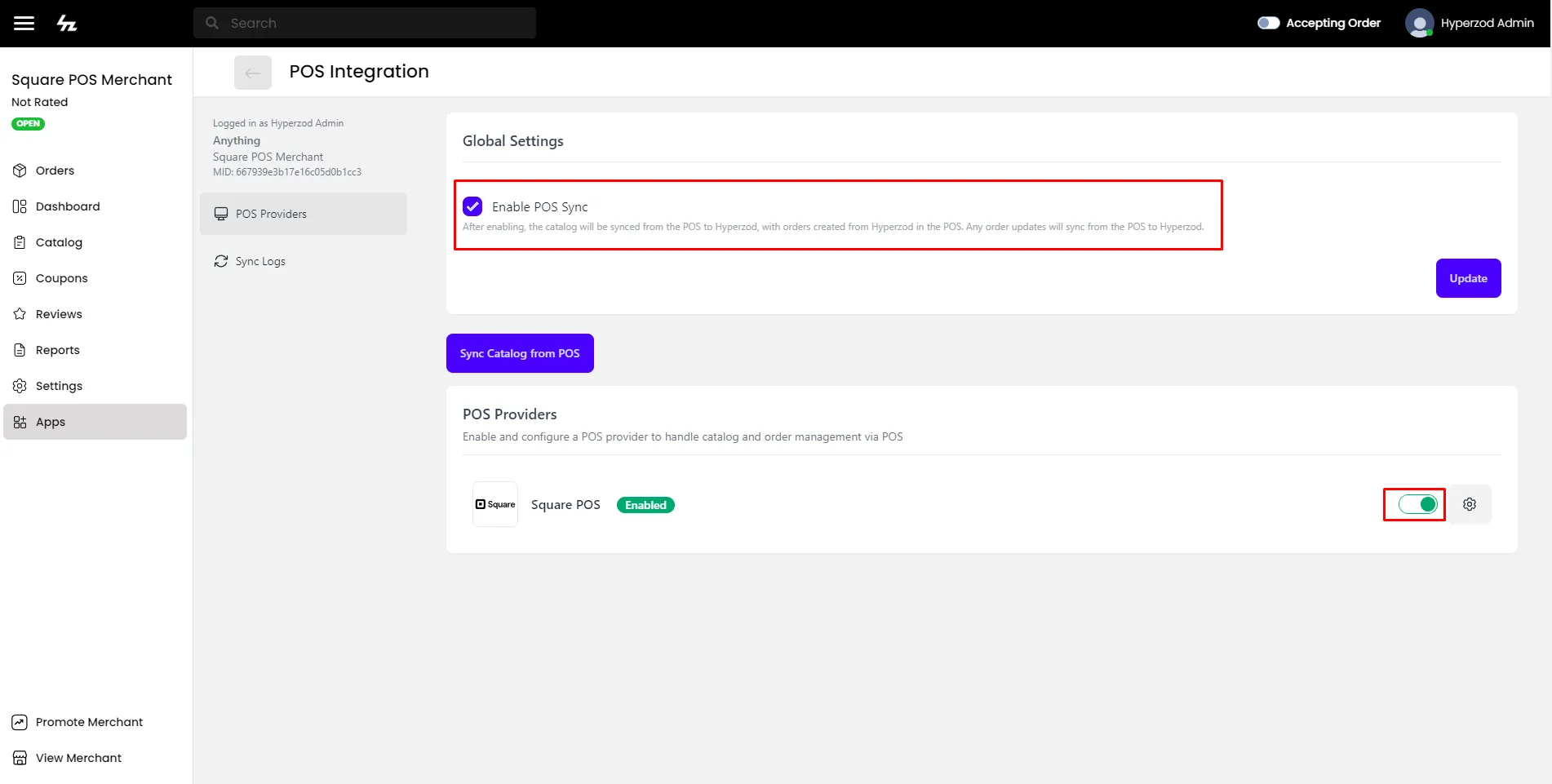Click the OPEN status badge
This screenshot has width=1552, height=784.
(x=28, y=124)
